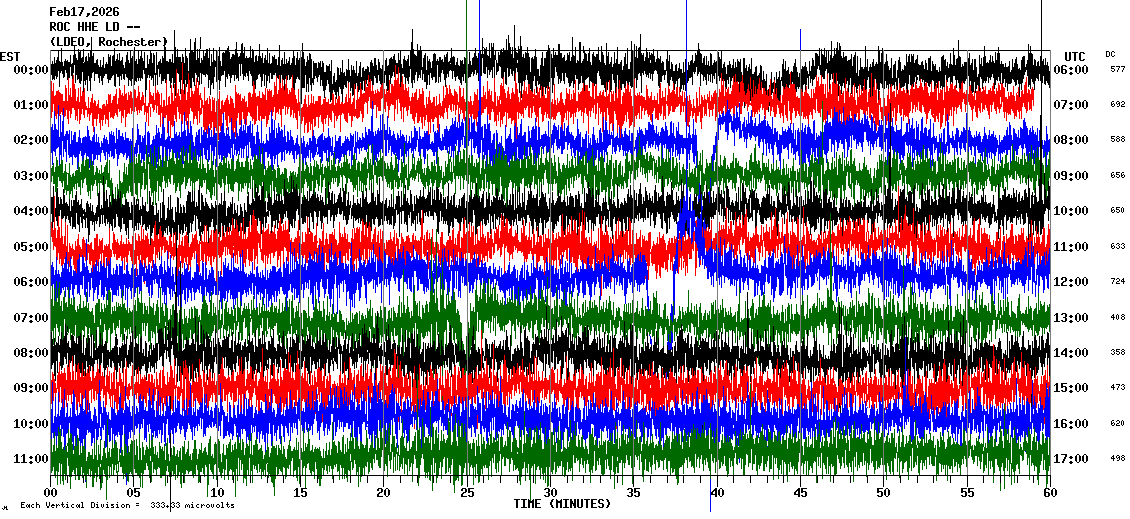Click the DC value 724
This screenshot has height=519, width=1130.
point(1117,282)
